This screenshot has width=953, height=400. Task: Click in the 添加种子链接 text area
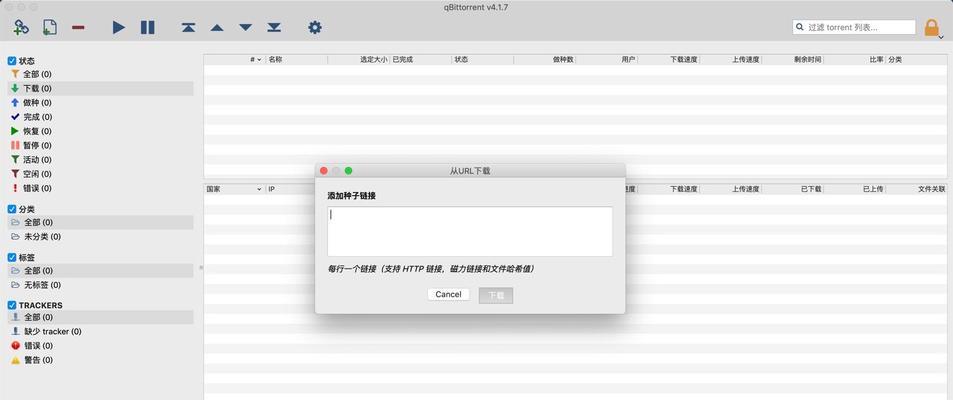(470, 231)
